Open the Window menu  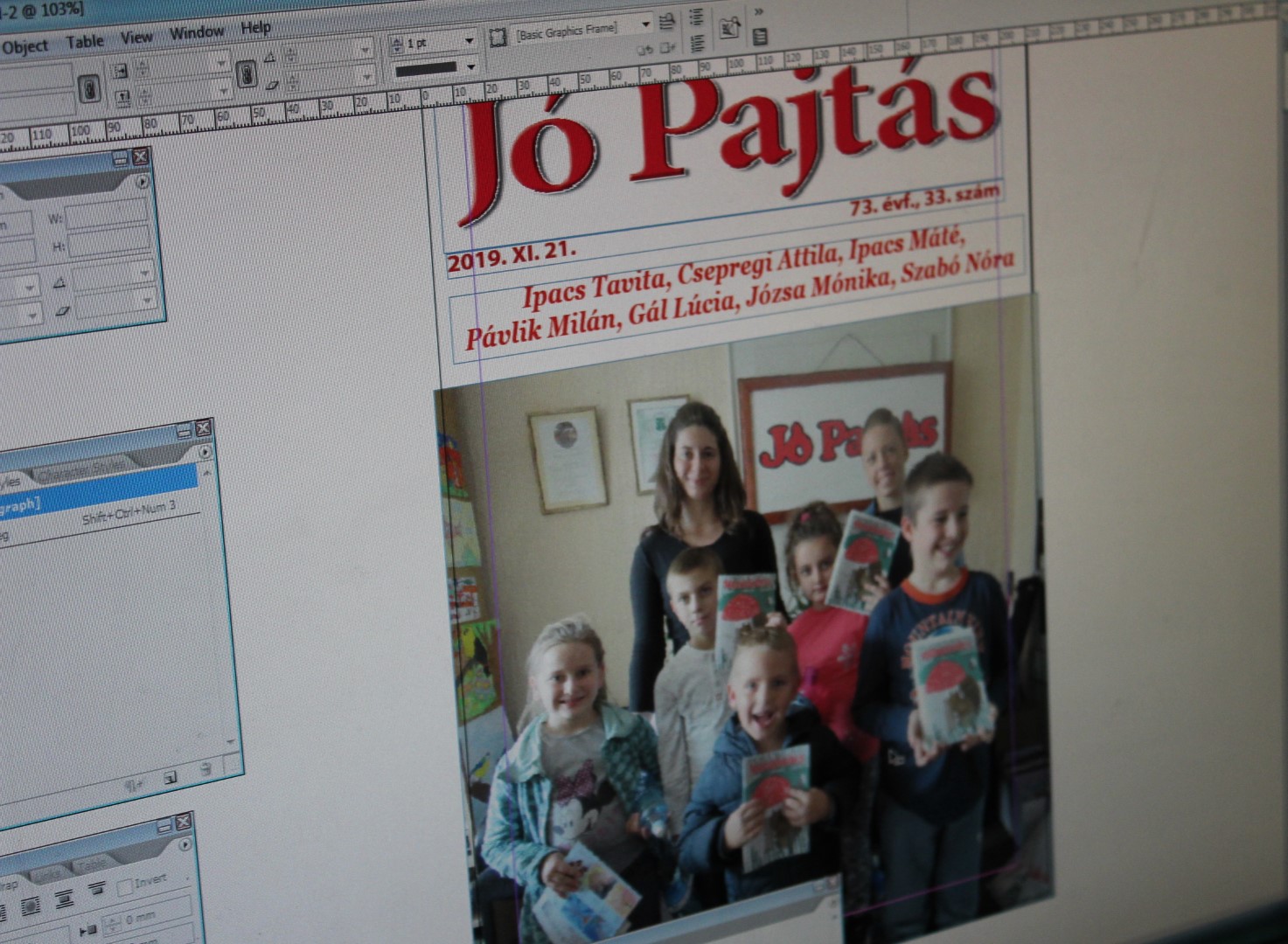point(197,32)
